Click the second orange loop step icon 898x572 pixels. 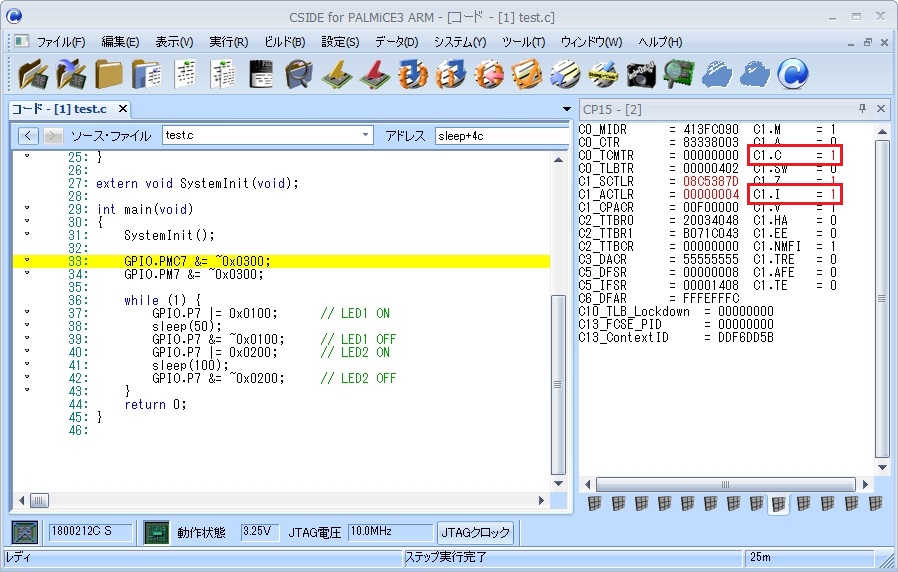point(451,74)
